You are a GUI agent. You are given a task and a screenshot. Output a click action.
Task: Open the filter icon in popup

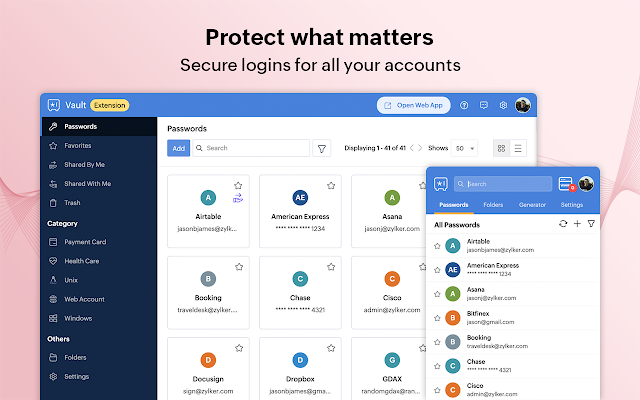click(591, 224)
